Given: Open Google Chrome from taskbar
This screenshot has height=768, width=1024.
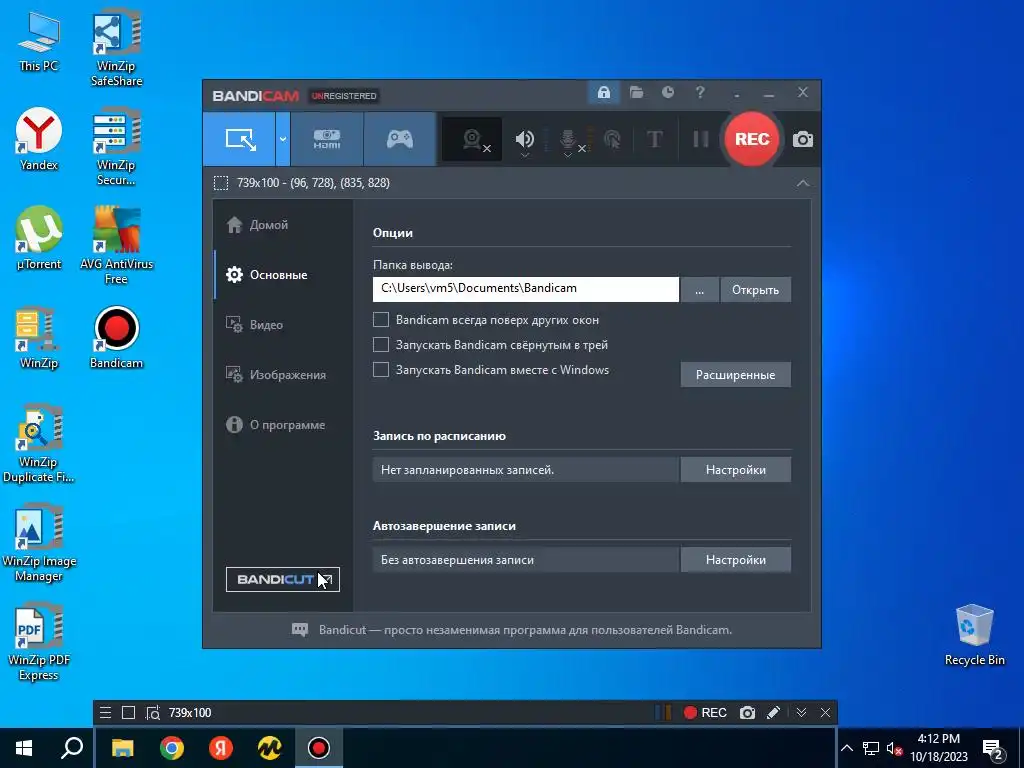Looking at the screenshot, I should click(172, 748).
